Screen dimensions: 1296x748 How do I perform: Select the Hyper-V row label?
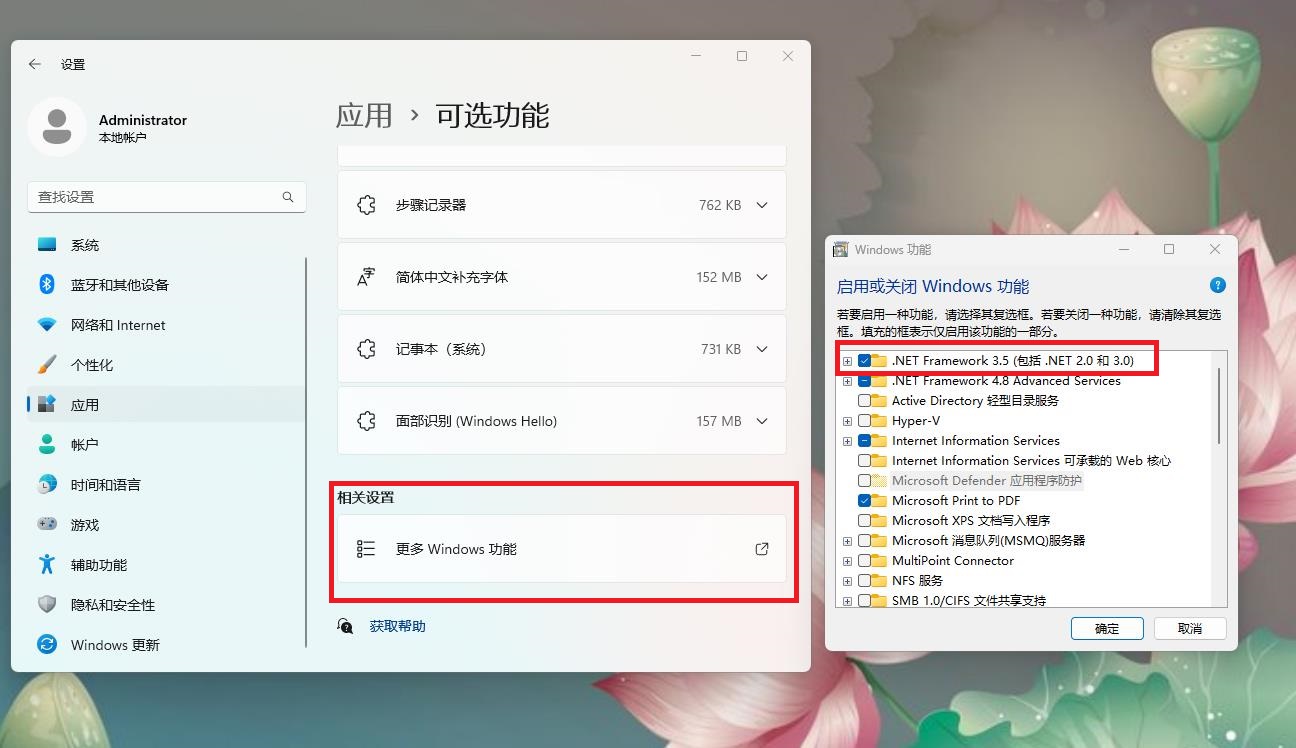click(x=916, y=421)
